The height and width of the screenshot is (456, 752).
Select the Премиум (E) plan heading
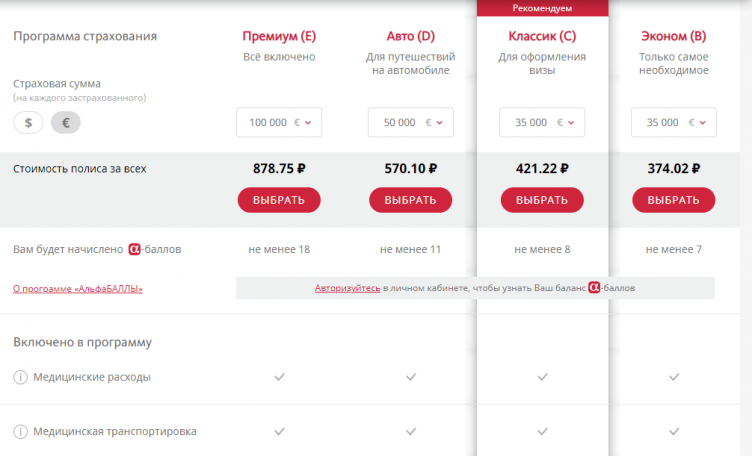279,37
